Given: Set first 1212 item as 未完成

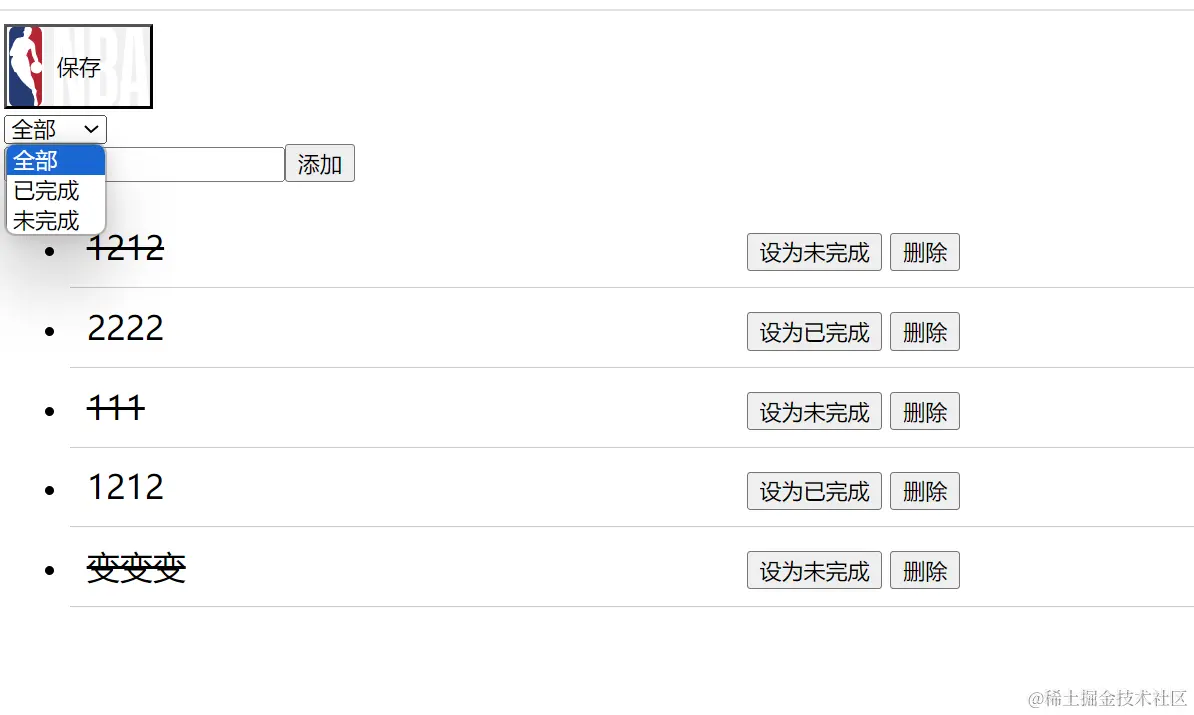Looking at the screenshot, I should 814,253.
